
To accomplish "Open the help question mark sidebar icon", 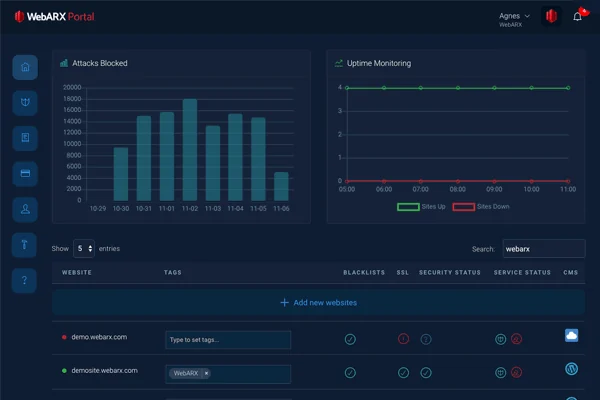I will pos(24,280).
